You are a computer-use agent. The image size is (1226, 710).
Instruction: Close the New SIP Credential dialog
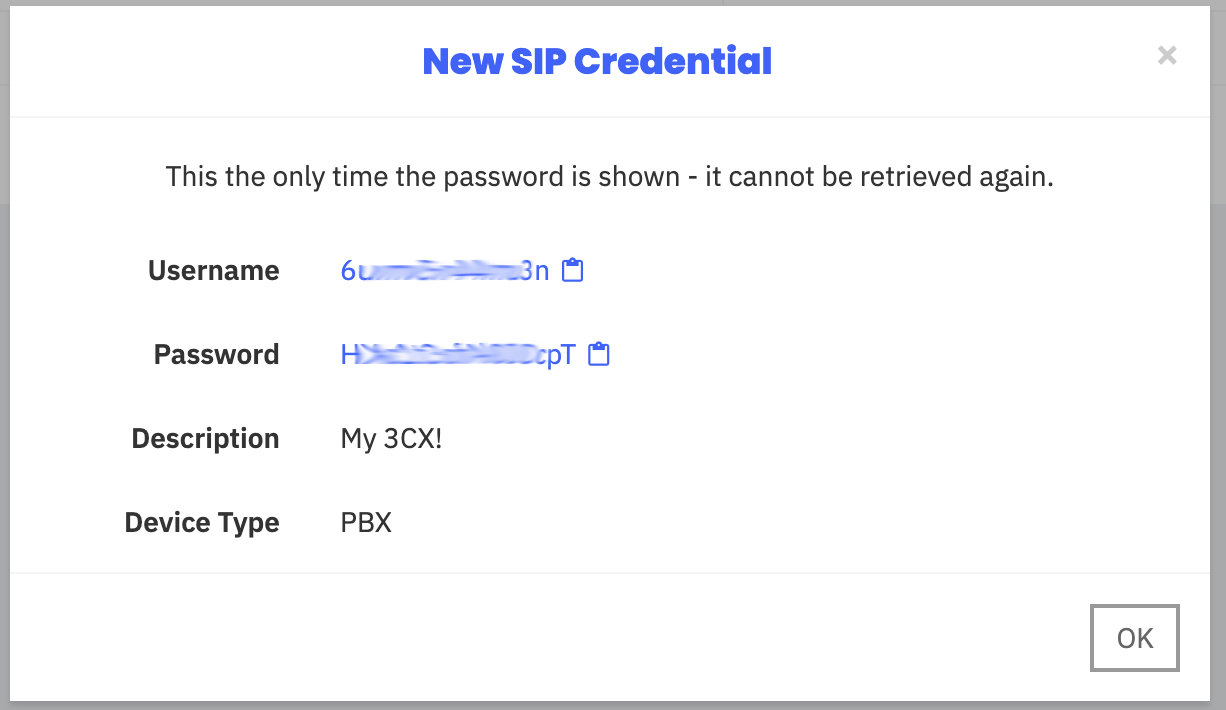click(1167, 56)
